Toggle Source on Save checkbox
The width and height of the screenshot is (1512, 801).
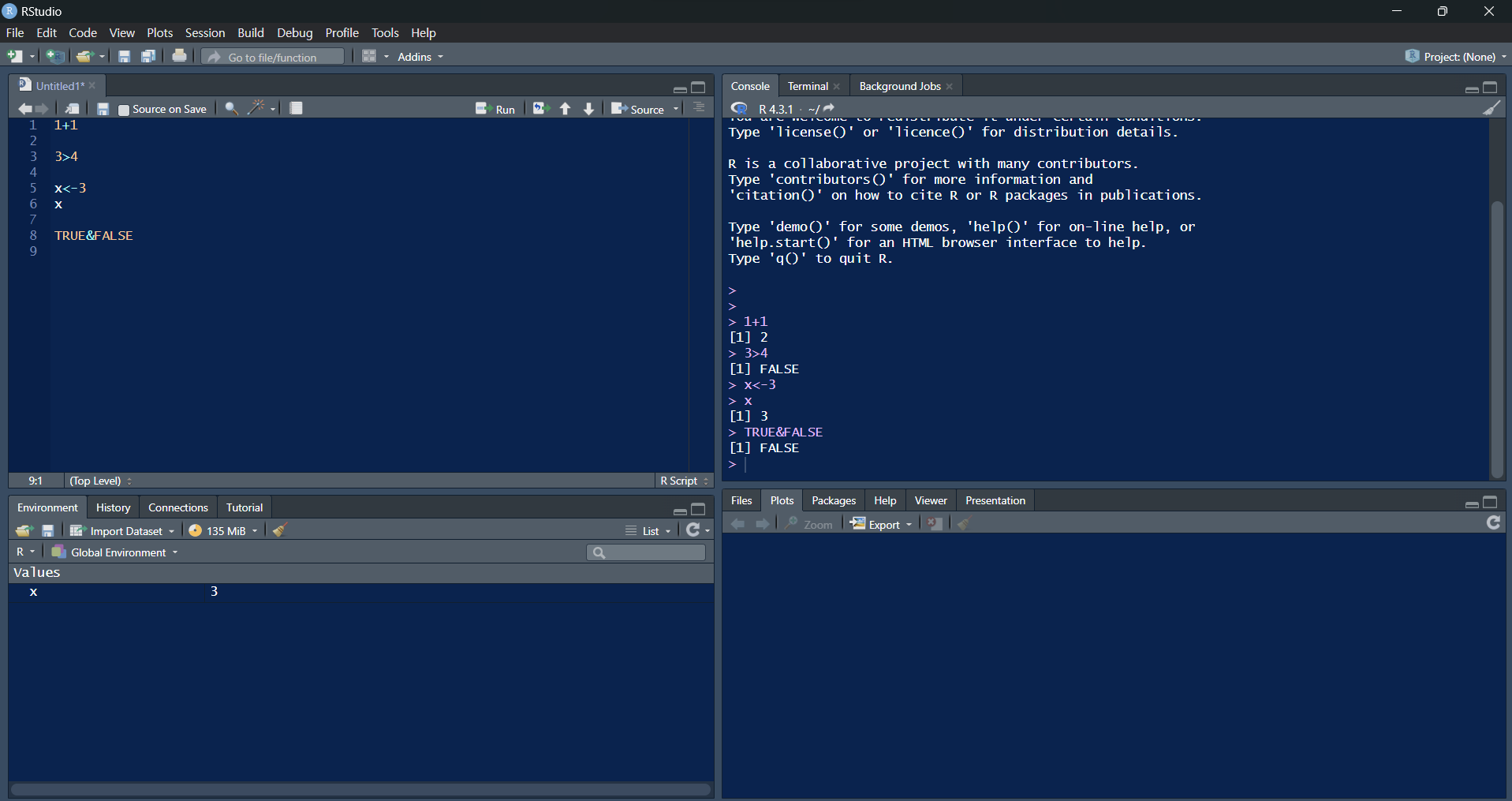point(124,110)
